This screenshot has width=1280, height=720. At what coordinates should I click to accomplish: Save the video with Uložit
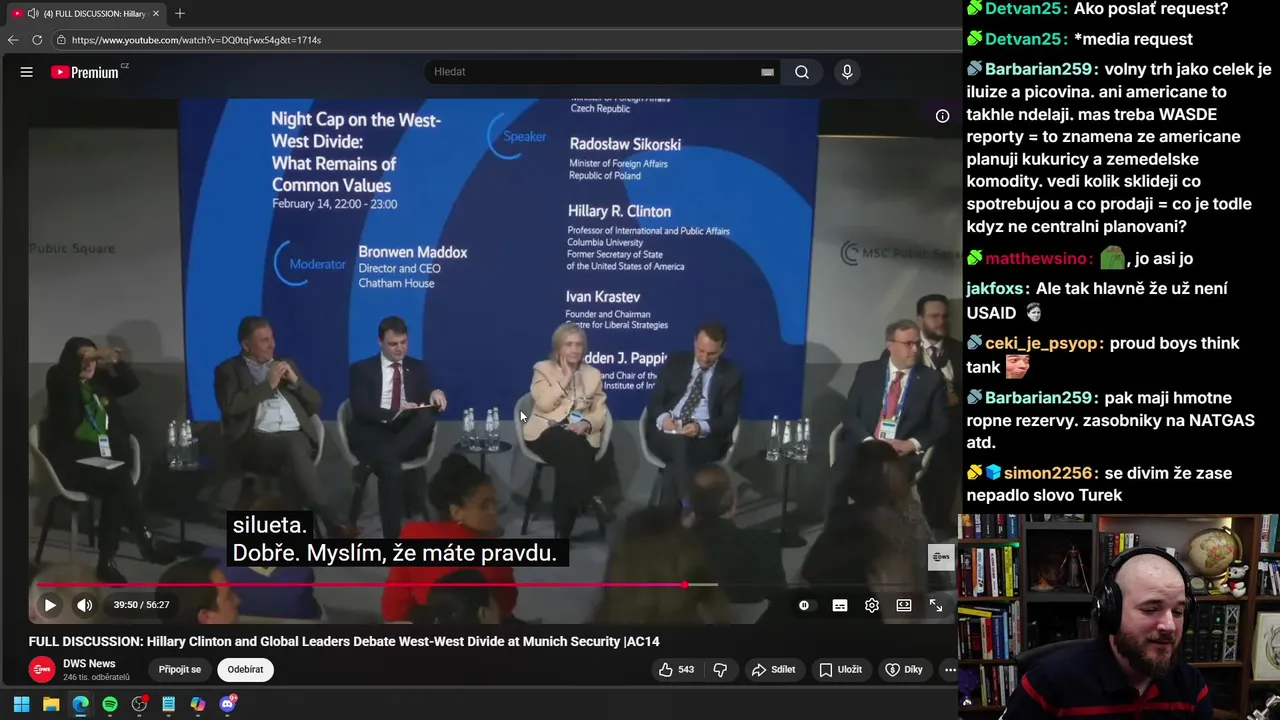point(840,670)
